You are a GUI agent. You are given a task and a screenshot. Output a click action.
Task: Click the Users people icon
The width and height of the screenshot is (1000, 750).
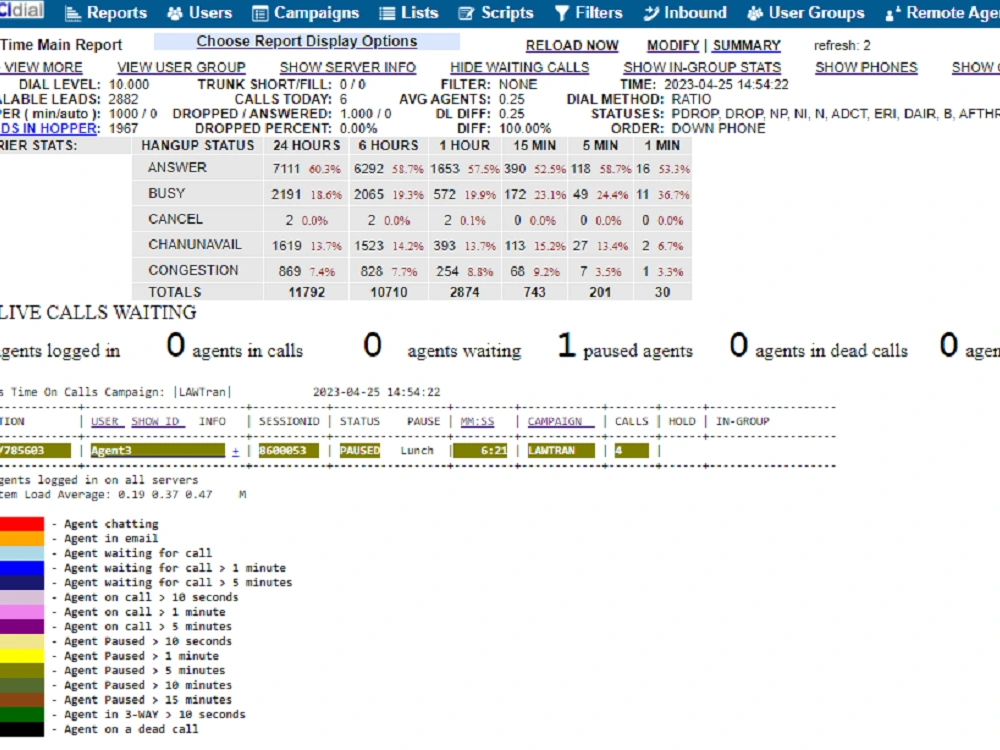tap(175, 13)
